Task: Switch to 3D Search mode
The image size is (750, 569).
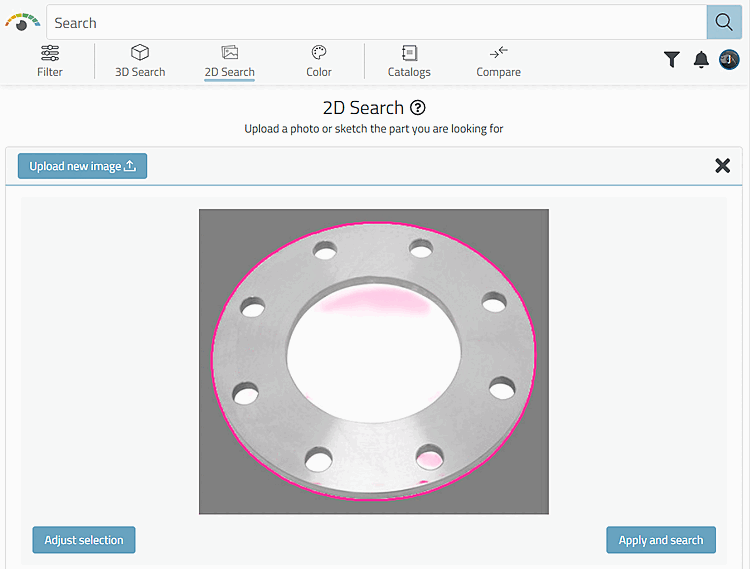Action: pyautogui.click(x=140, y=61)
